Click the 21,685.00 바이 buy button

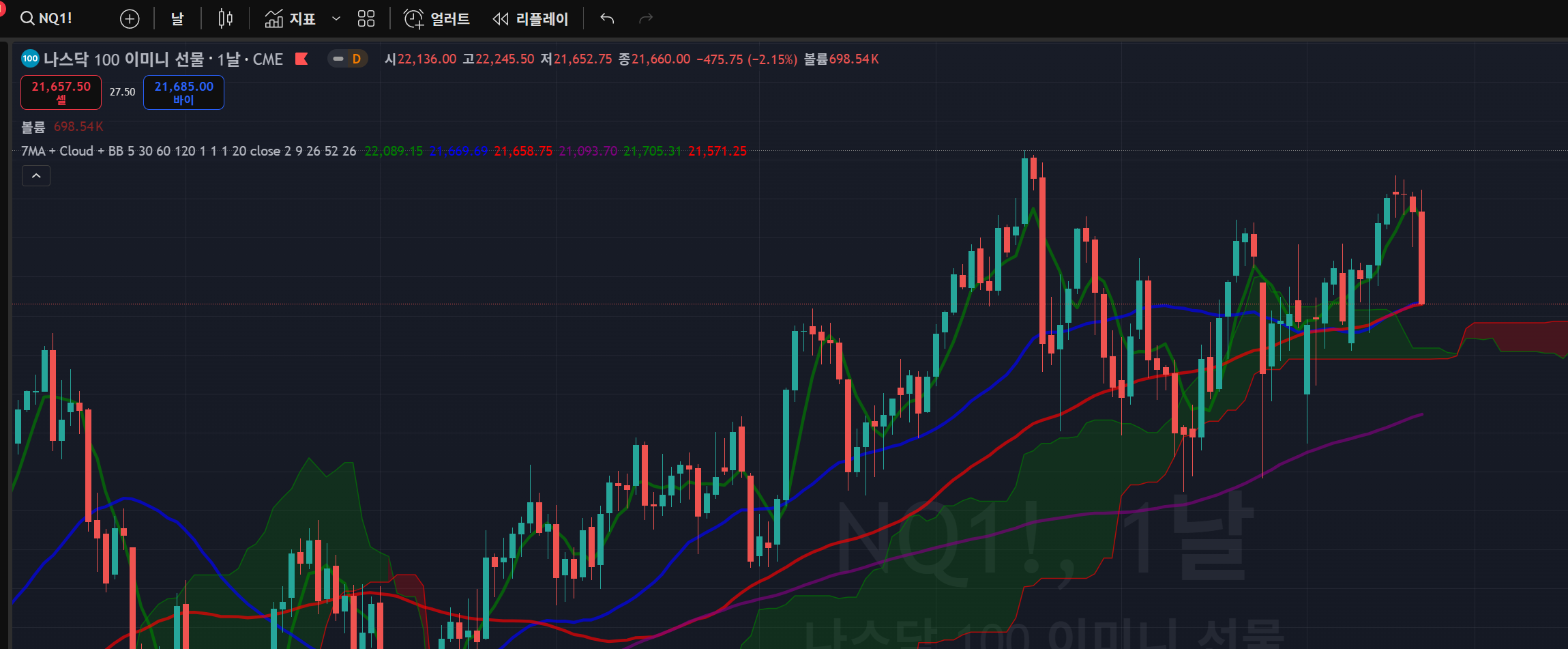(x=183, y=92)
